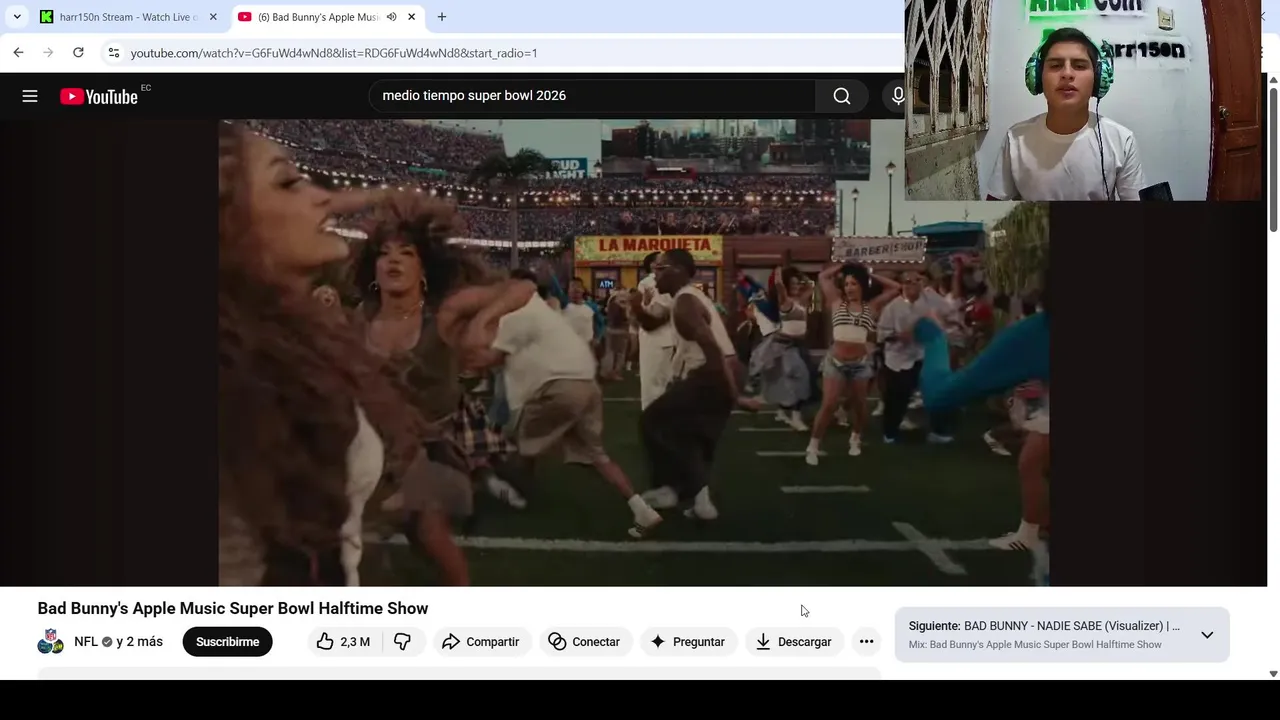Like the video showing 2,3 M
Image resolution: width=1280 pixels, height=720 pixels.
point(343,642)
